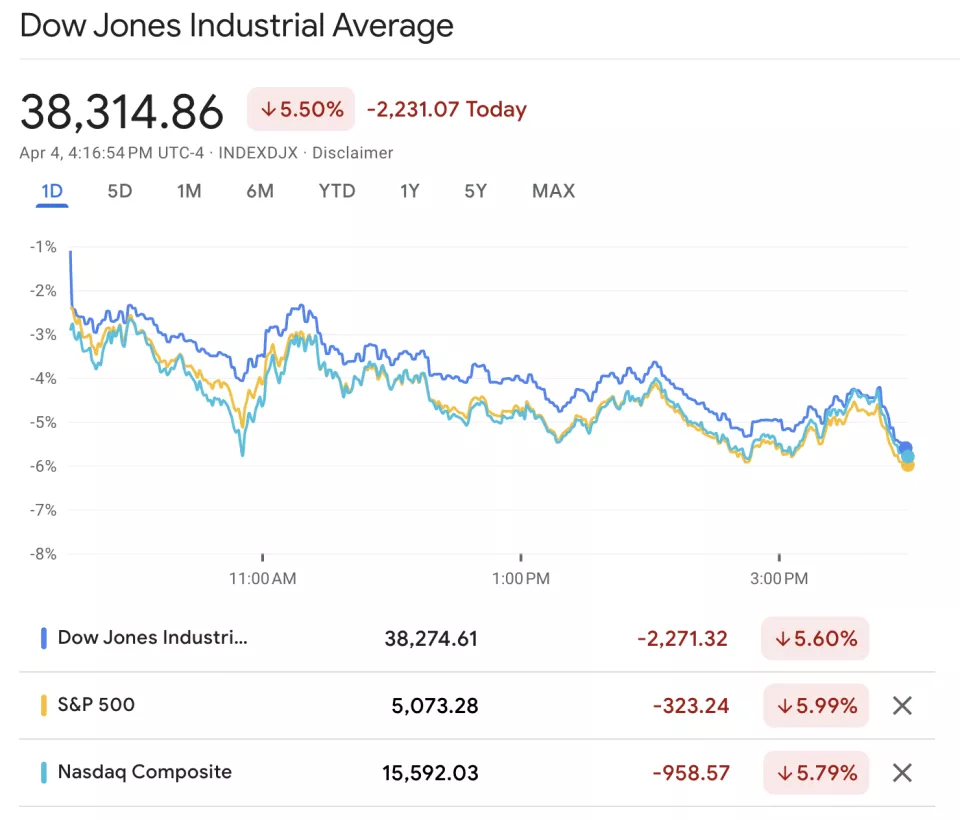Click the yellow S&P 500 chart endpoint dot
Screen dimensions: 960x820
point(908,465)
